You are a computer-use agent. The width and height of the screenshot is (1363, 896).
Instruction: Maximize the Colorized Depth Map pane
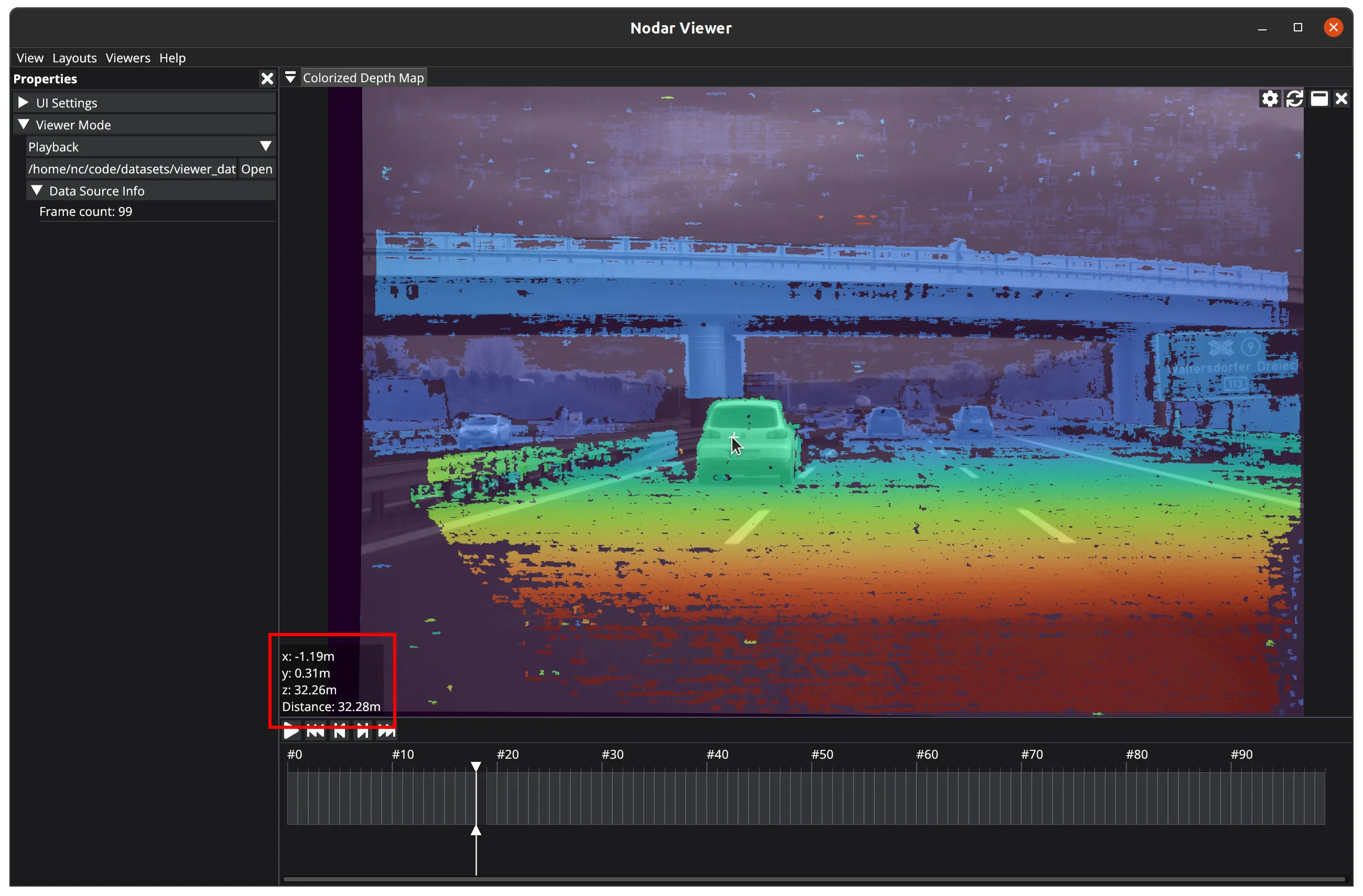point(1319,99)
